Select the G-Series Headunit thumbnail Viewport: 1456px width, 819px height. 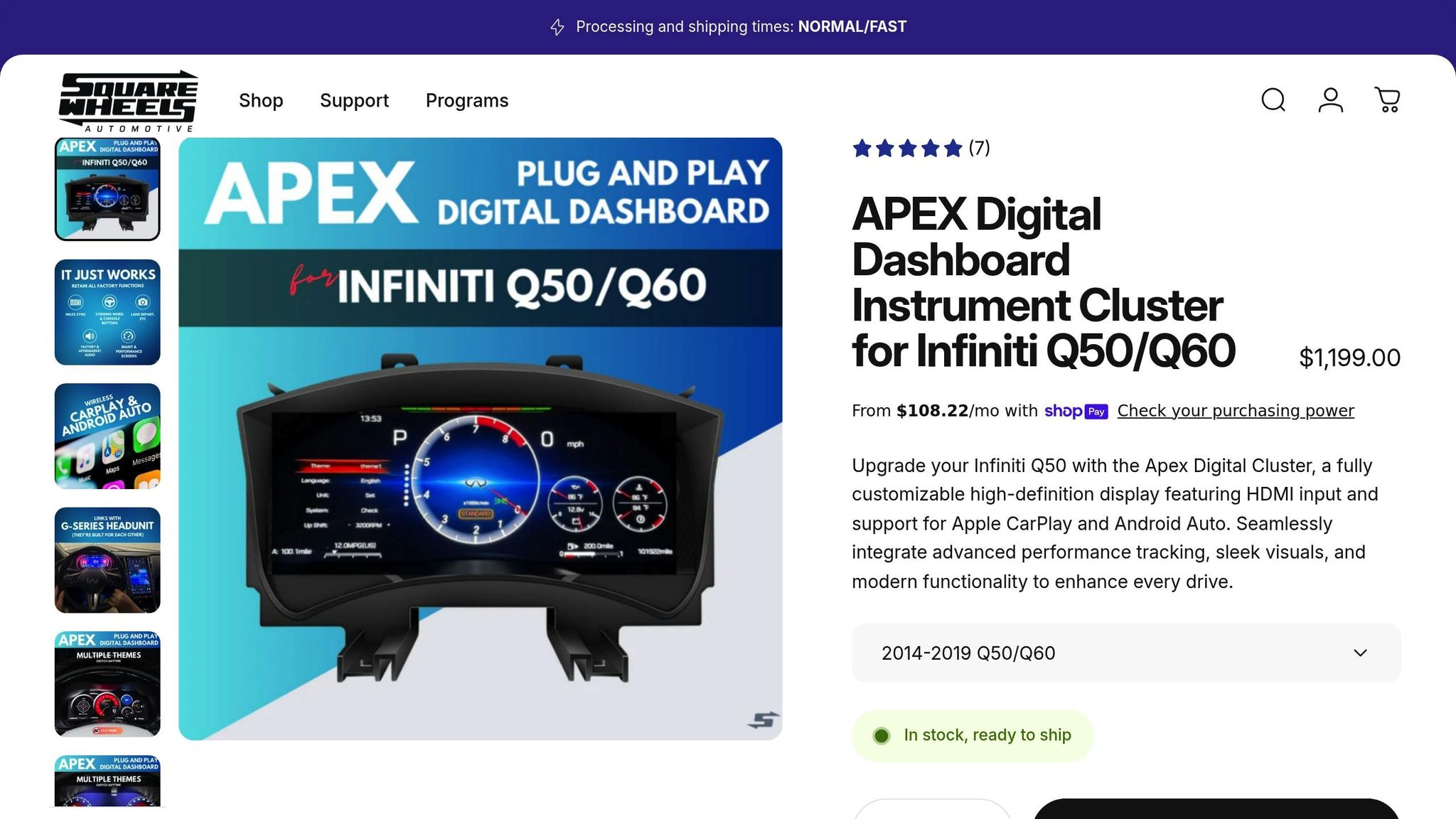107,560
